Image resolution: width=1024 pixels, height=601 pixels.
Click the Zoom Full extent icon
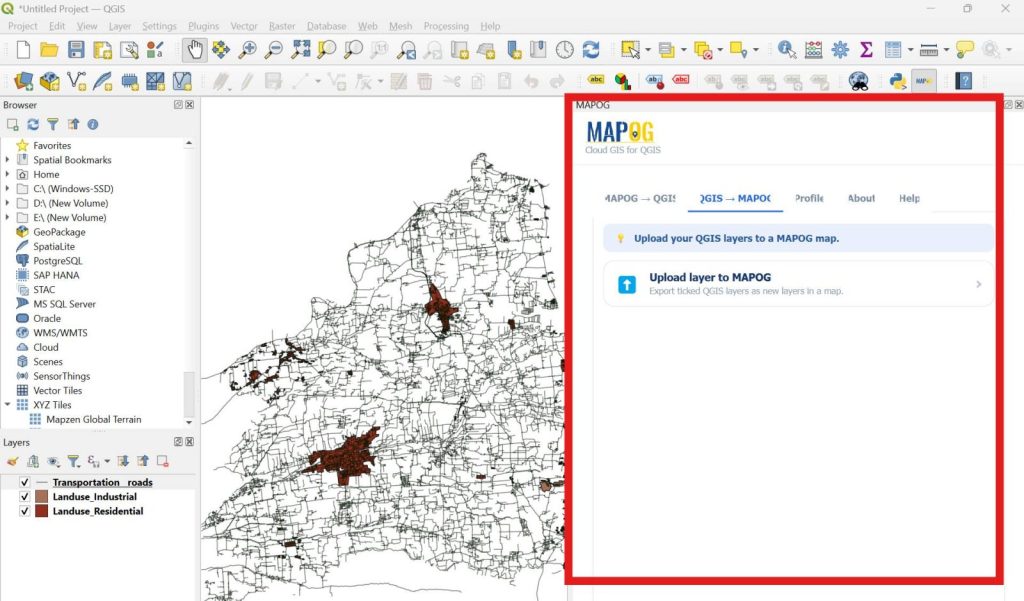click(300, 50)
